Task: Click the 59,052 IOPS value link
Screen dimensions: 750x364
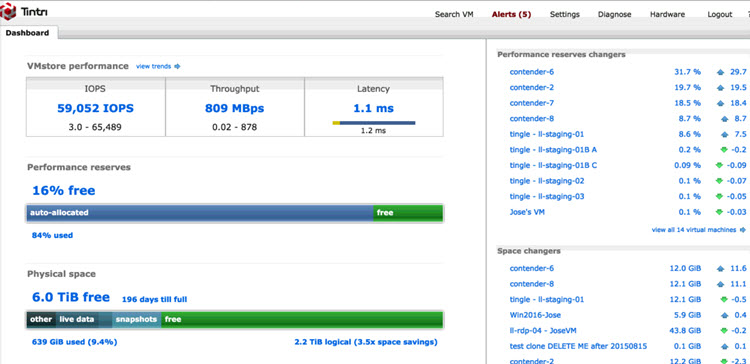Action: [x=96, y=109]
